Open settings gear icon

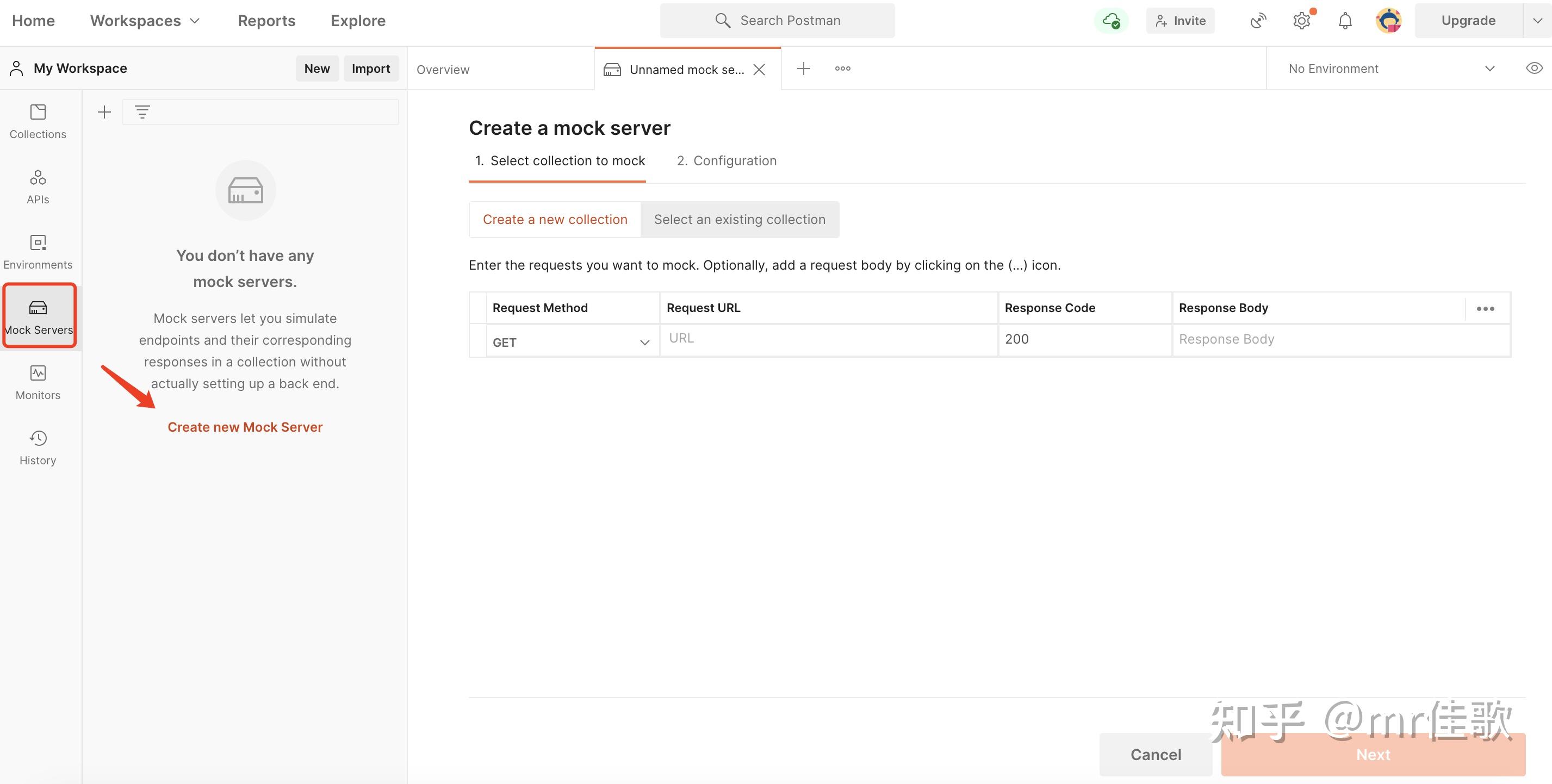pyautogui.click(x=1301, y=21)
